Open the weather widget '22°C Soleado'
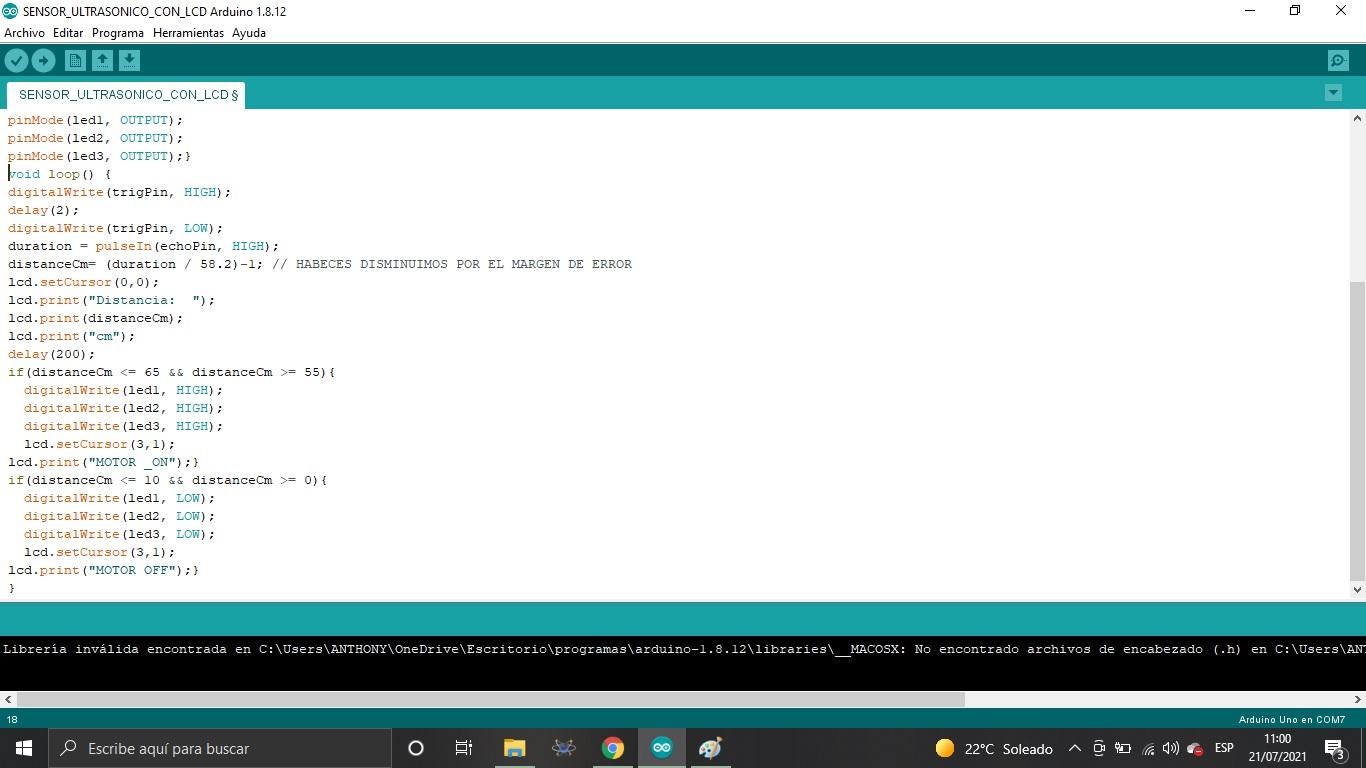 (994, 748)
